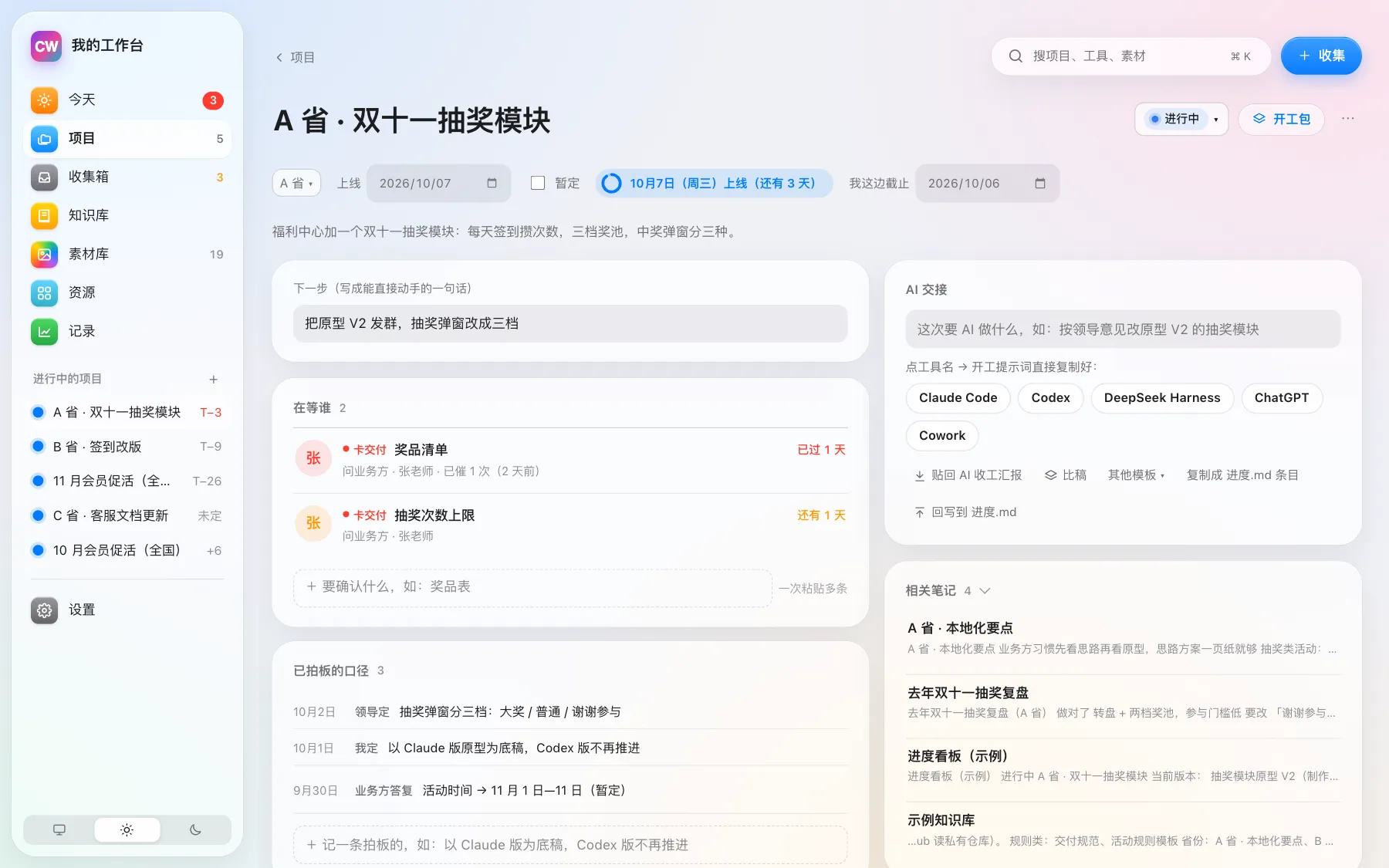Collapse the 相关笔记 section chevron
This screenshot has width=1389, height=868.
point(985,590)
